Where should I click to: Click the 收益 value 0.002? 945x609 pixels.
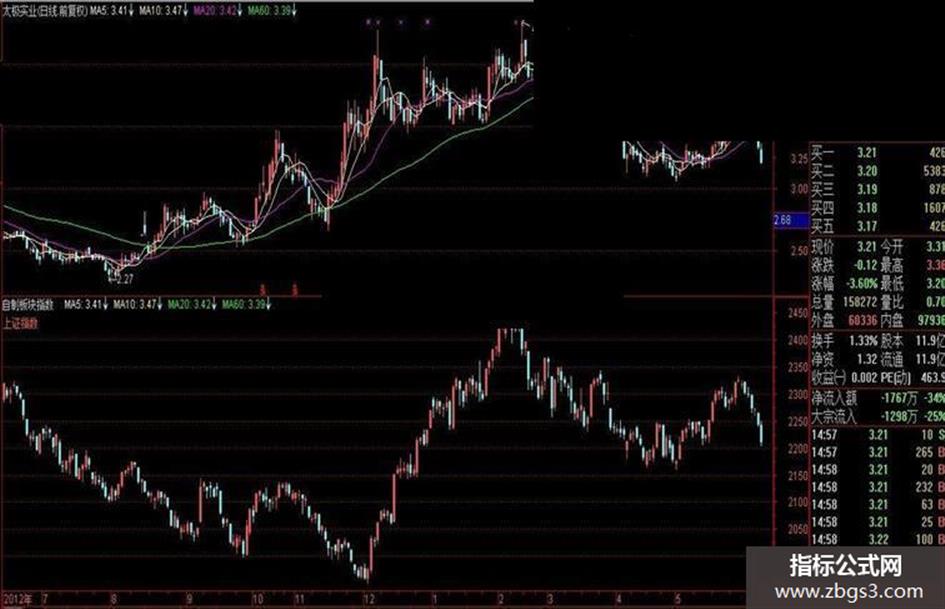pyautogui.click(x=863, y=377)
